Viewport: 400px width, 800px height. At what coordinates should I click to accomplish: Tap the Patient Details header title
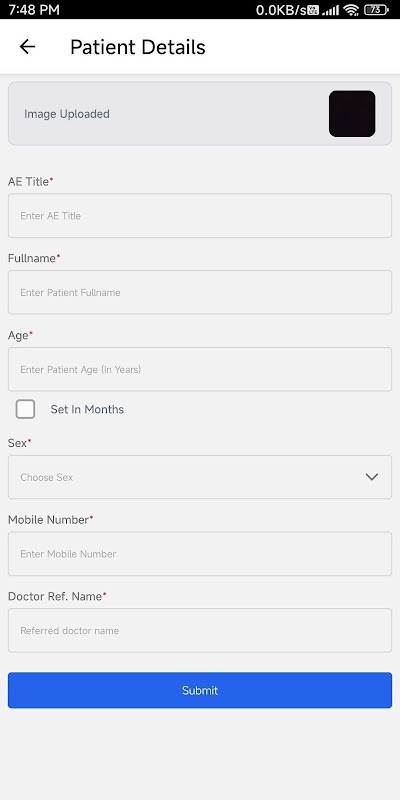(138, 47)
